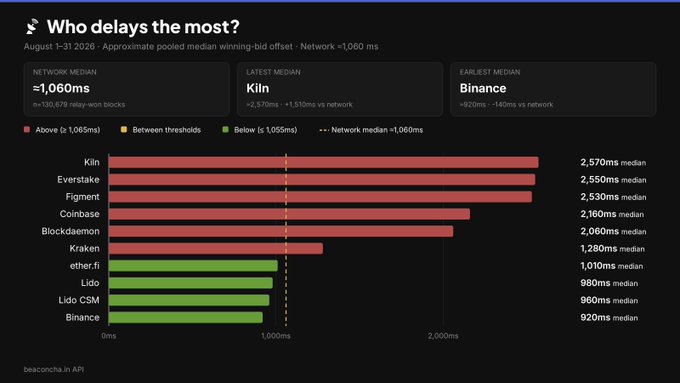Click the Coinbase red bar
The height and width of the screenshot is (383, 680).
[x=289, y=214]
